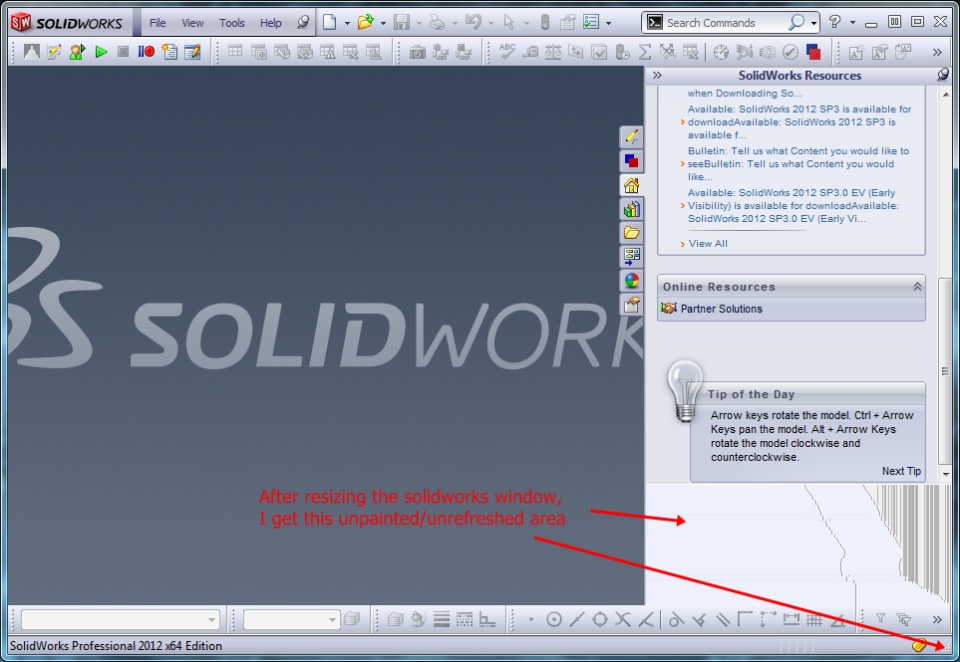Click the task pane scrollbar down arrow
Image resolution: width=960 pixels, height=662 pixels.
(946, 475)
